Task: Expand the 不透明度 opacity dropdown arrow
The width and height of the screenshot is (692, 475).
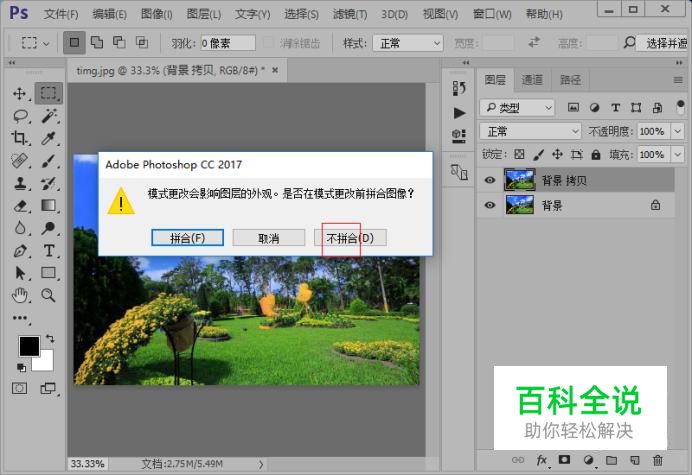Action: [x=677, y=131]
